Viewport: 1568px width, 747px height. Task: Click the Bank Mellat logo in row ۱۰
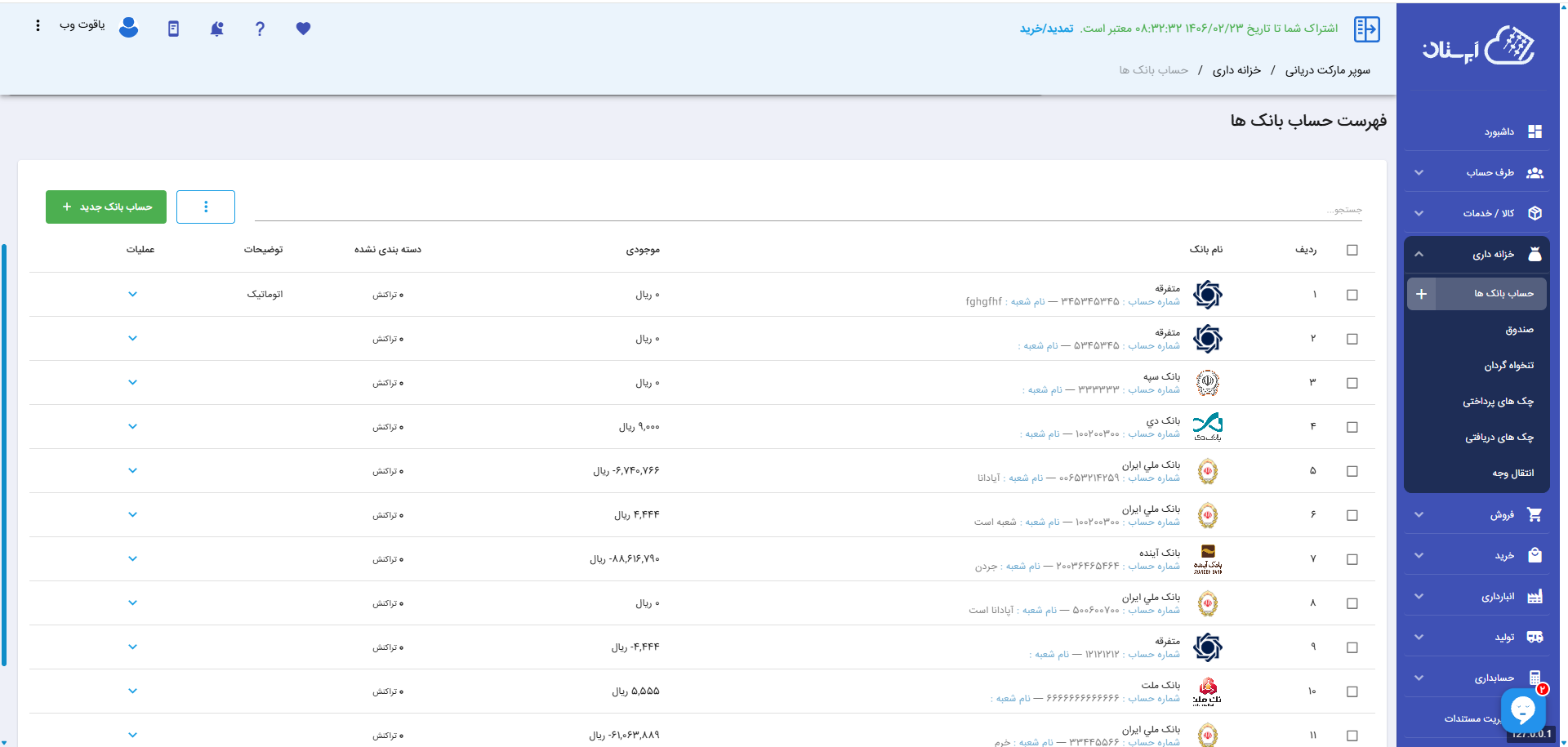coord(1207,691)
